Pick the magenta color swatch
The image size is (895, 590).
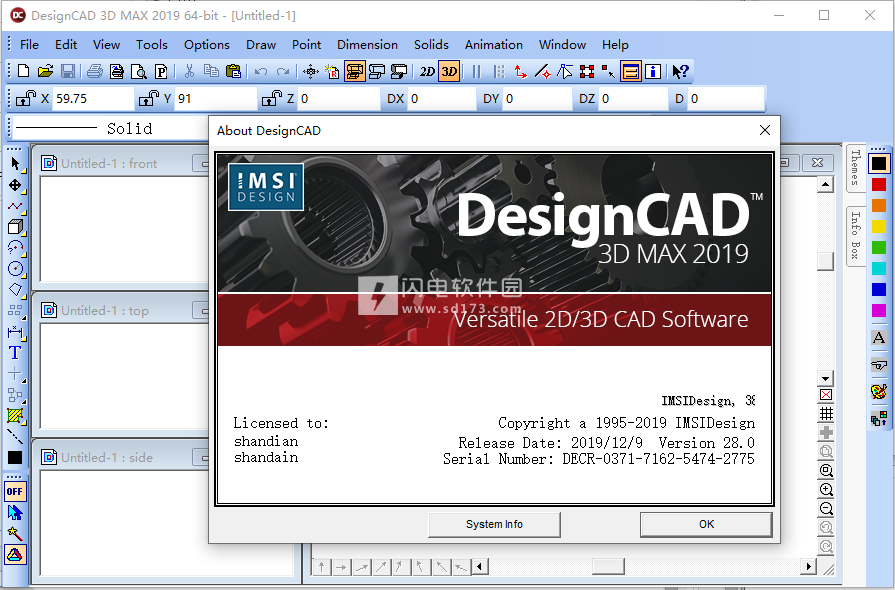pyautogui.click(x=879, y=310)
